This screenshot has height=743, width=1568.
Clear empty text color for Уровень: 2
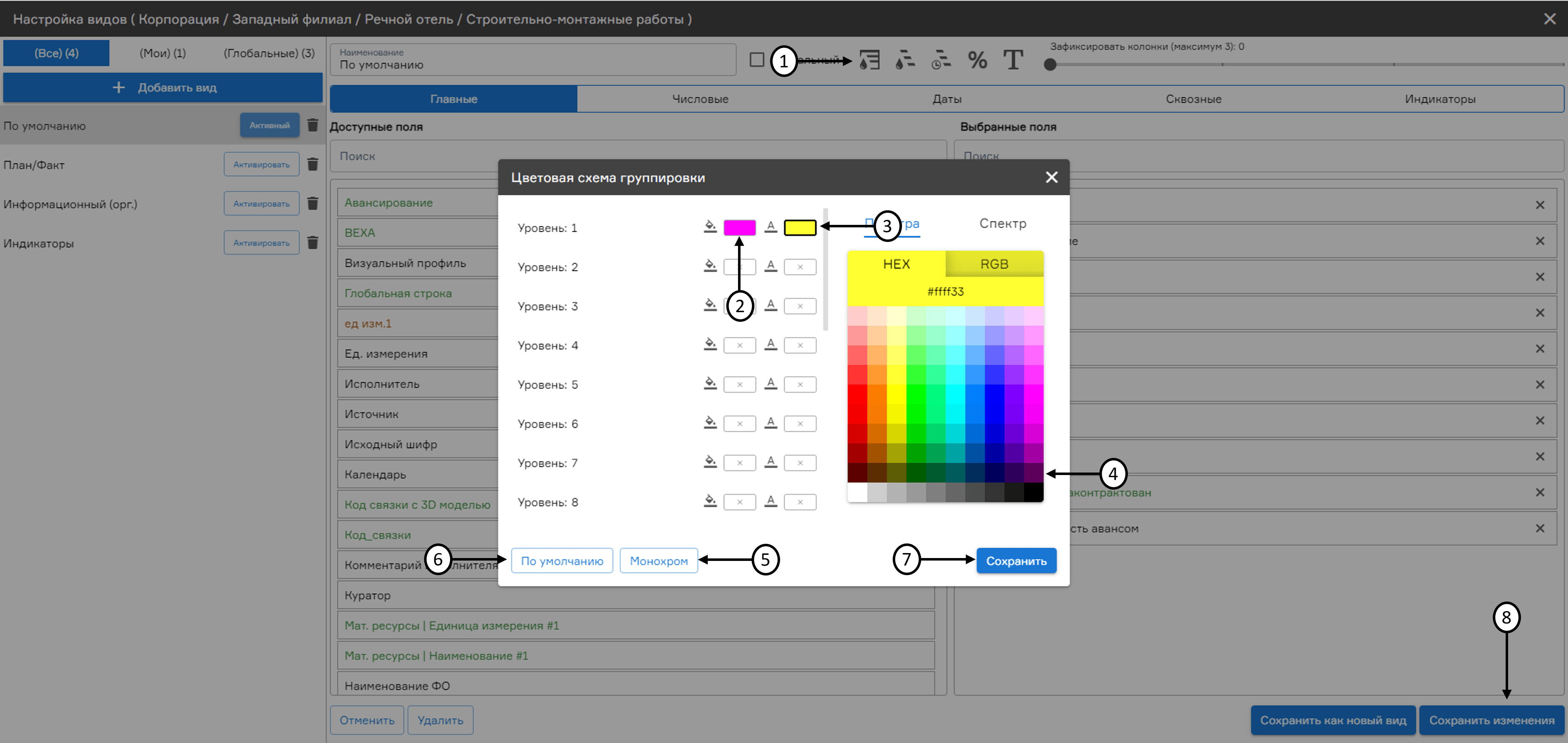pos(800,267)
